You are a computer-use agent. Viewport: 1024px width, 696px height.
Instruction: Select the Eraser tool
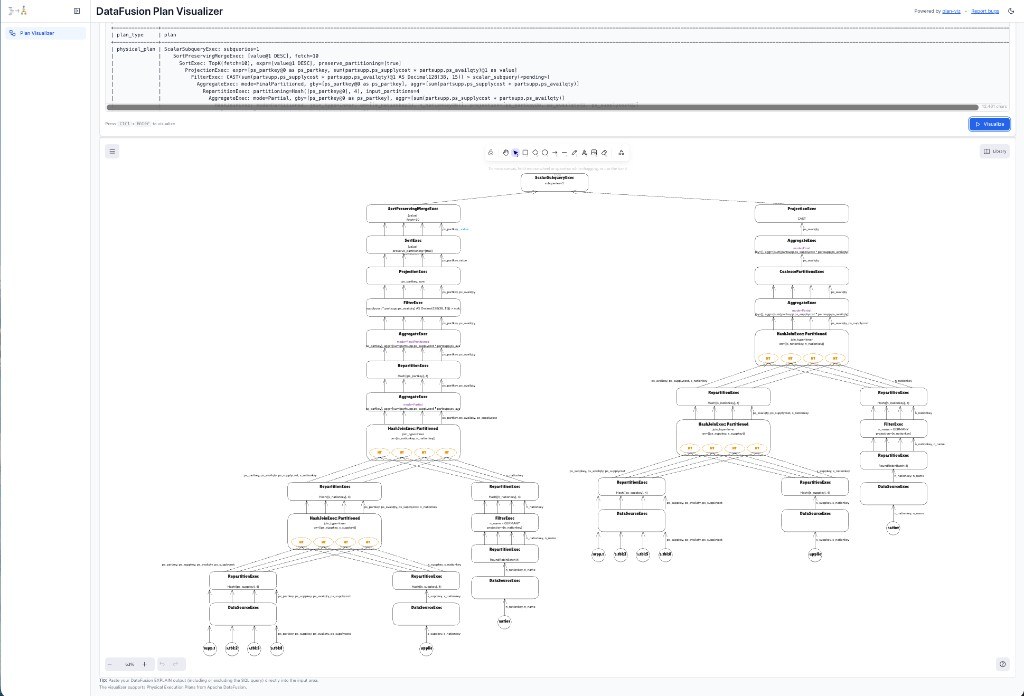(x=604, y=153)
